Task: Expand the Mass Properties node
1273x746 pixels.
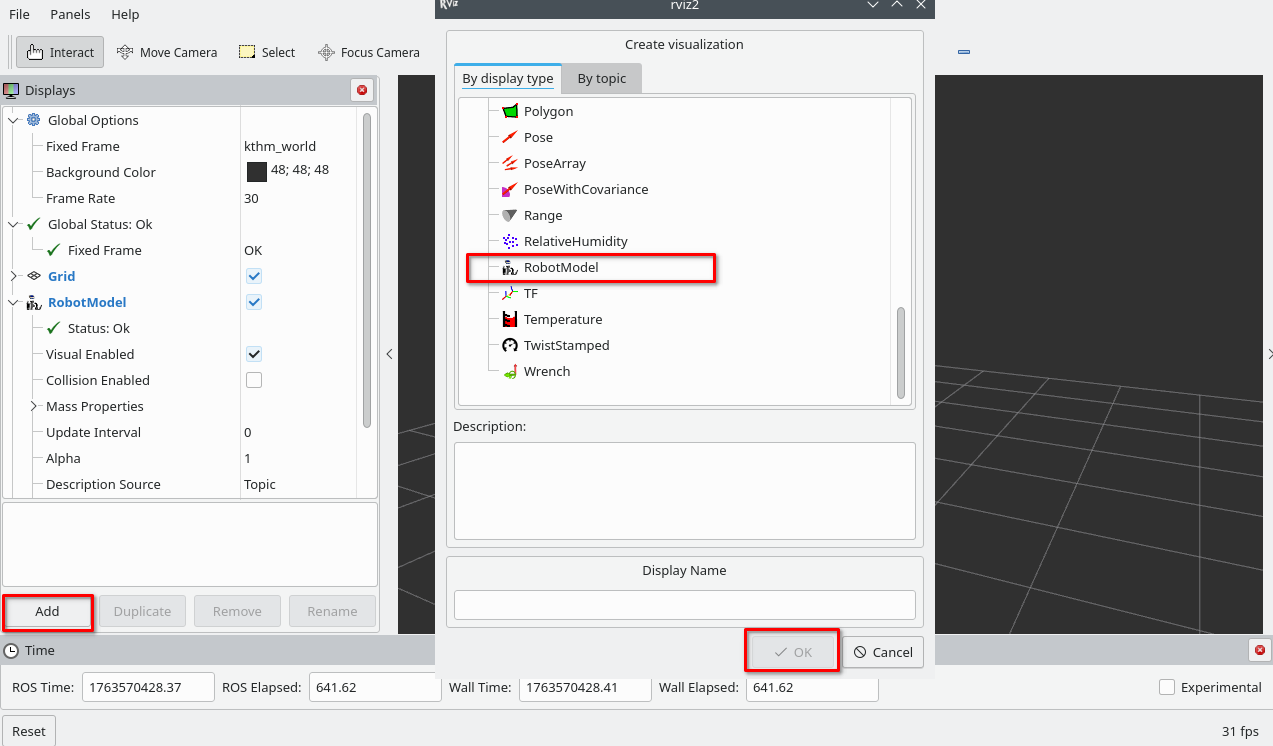Action: click(33, 406)
